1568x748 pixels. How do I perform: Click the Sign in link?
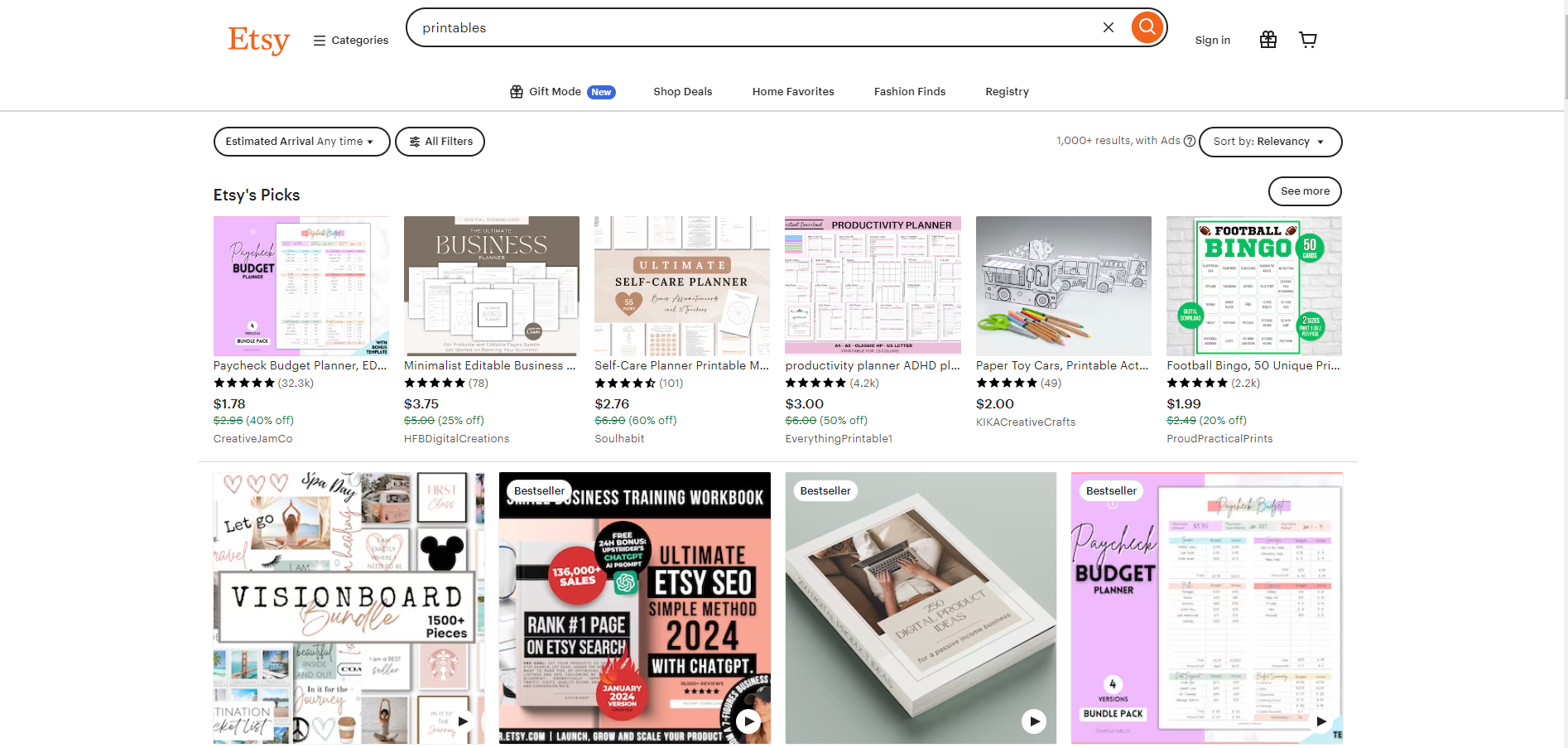click(x=1212, y=40)
